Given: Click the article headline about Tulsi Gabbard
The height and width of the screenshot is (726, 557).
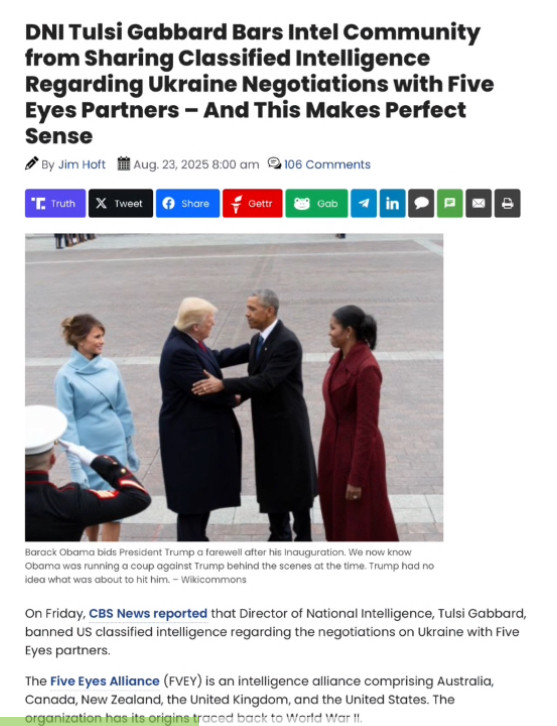Looking at the screenshot, I should pos(259,84).
